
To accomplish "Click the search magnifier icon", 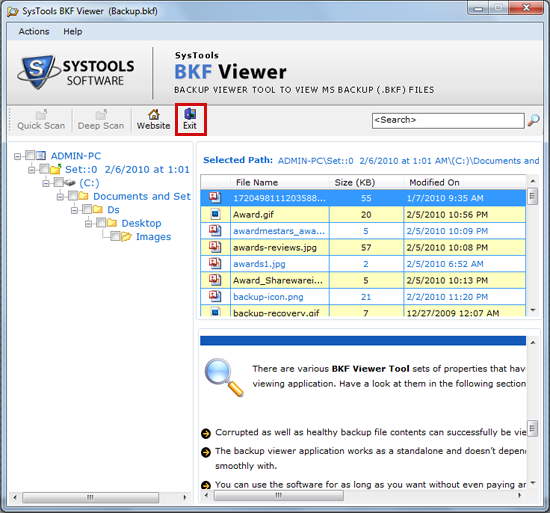I will pyautogui.click(x=534, y=120).
